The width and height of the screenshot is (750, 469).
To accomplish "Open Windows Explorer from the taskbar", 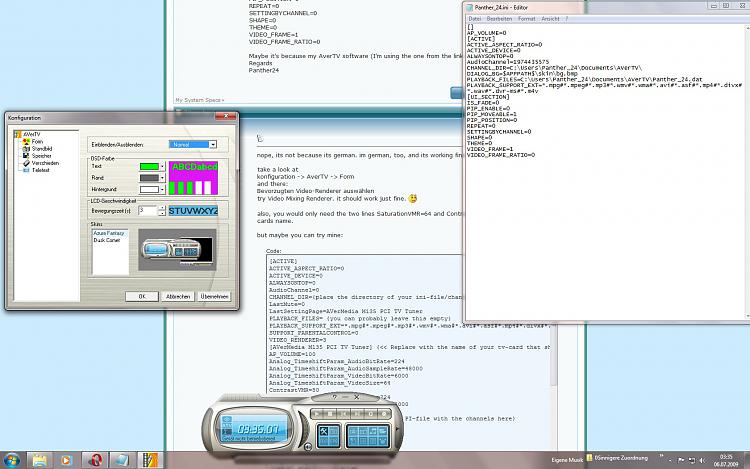I will (x=39, y=460).
